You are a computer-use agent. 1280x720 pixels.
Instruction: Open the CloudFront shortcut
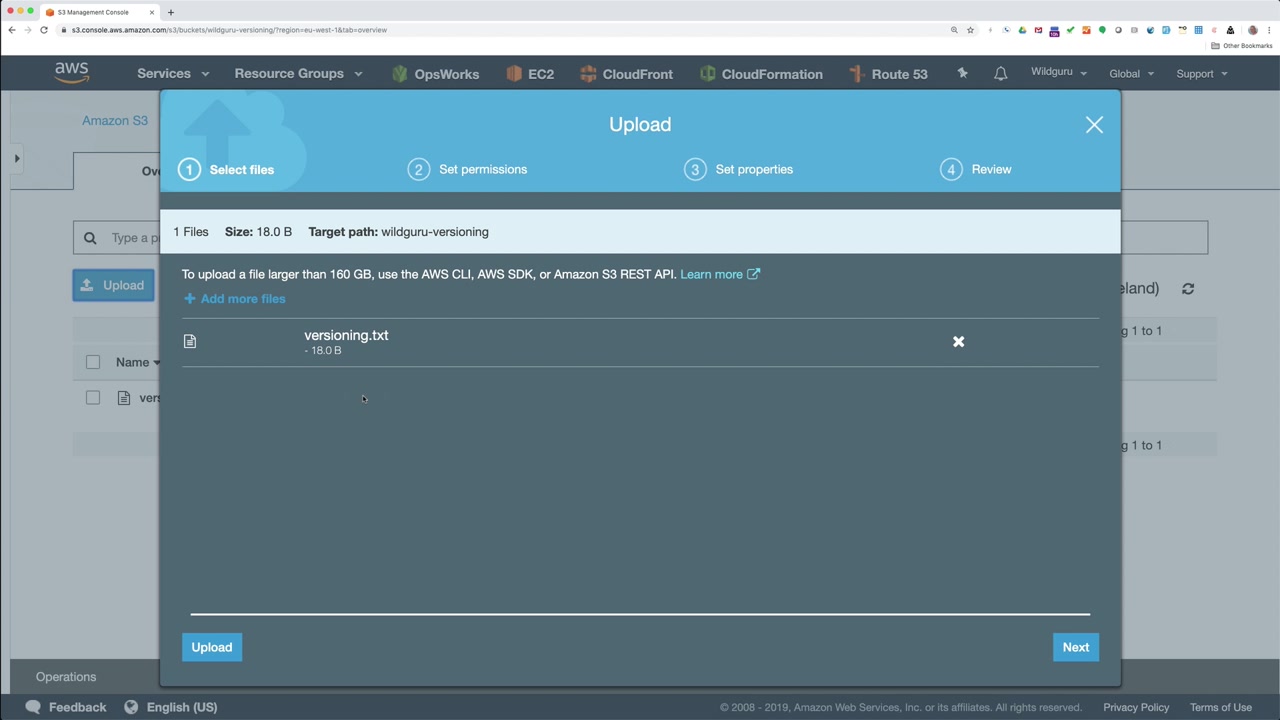point(627,74)
